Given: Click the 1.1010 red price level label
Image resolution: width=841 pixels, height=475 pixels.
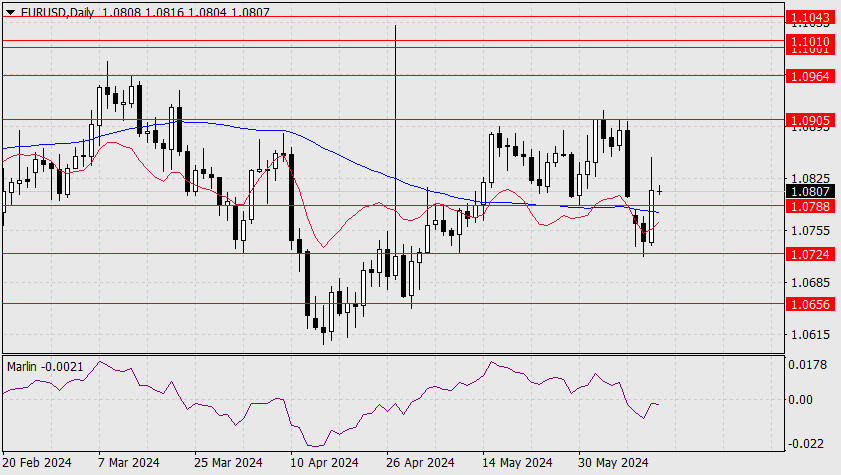Looking at the screenshot, I should 810,41.
